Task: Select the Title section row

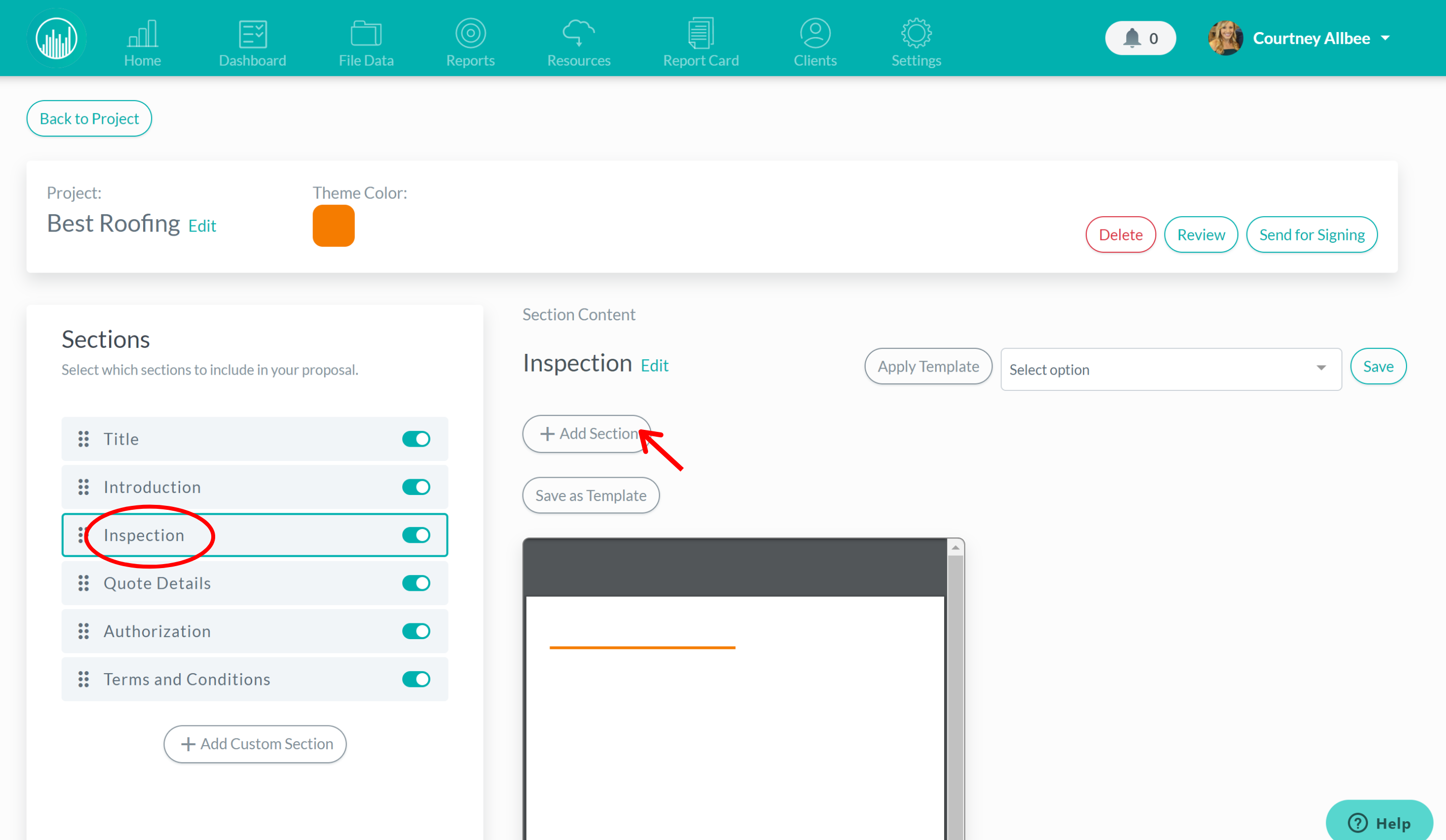Action: [255, 439]
